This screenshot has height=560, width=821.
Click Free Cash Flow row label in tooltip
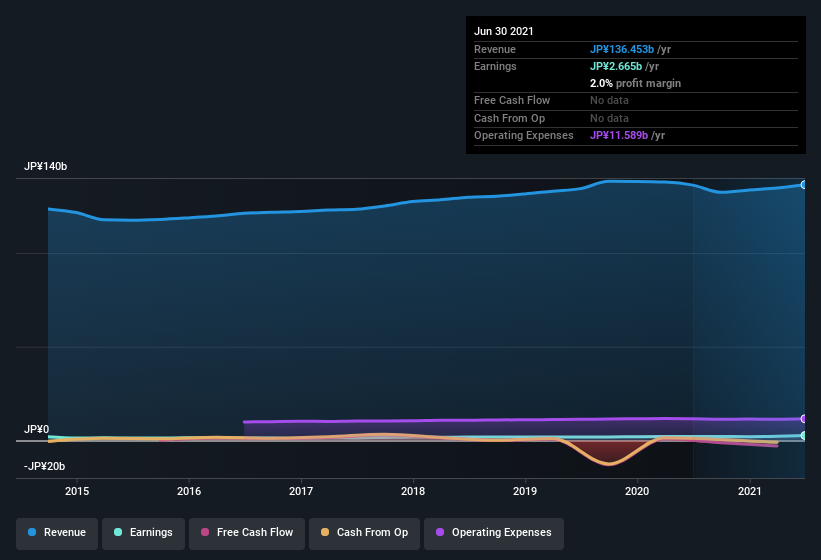click(512, 100)
